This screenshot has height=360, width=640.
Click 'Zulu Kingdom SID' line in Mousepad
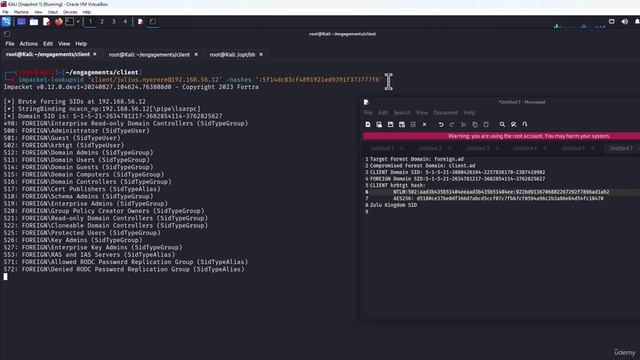tap(393, 205)
